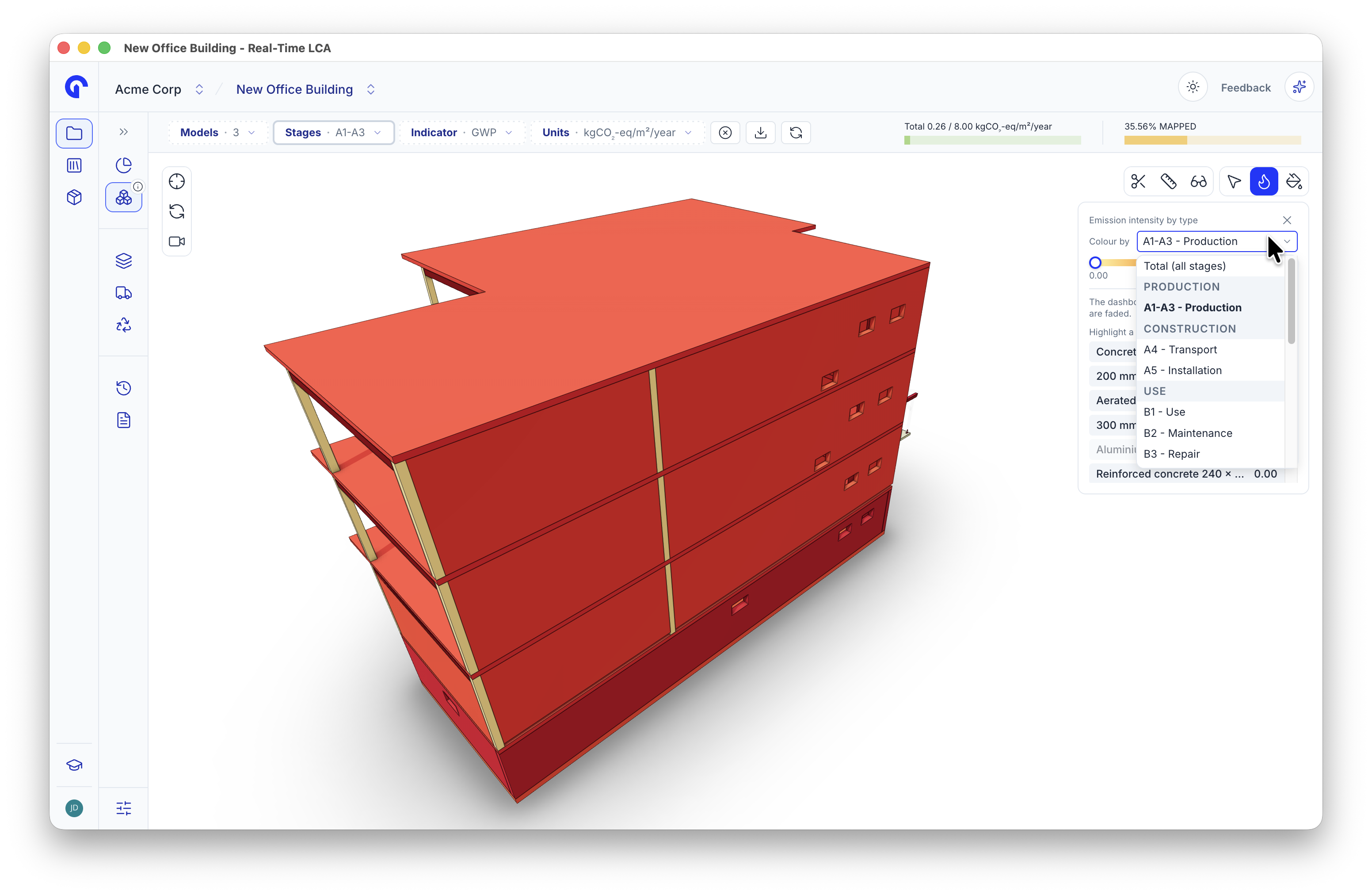This screenshot has height=895, width=1372.
Task: Select B2 - Maintenance option
Action: coord(1211,433)
